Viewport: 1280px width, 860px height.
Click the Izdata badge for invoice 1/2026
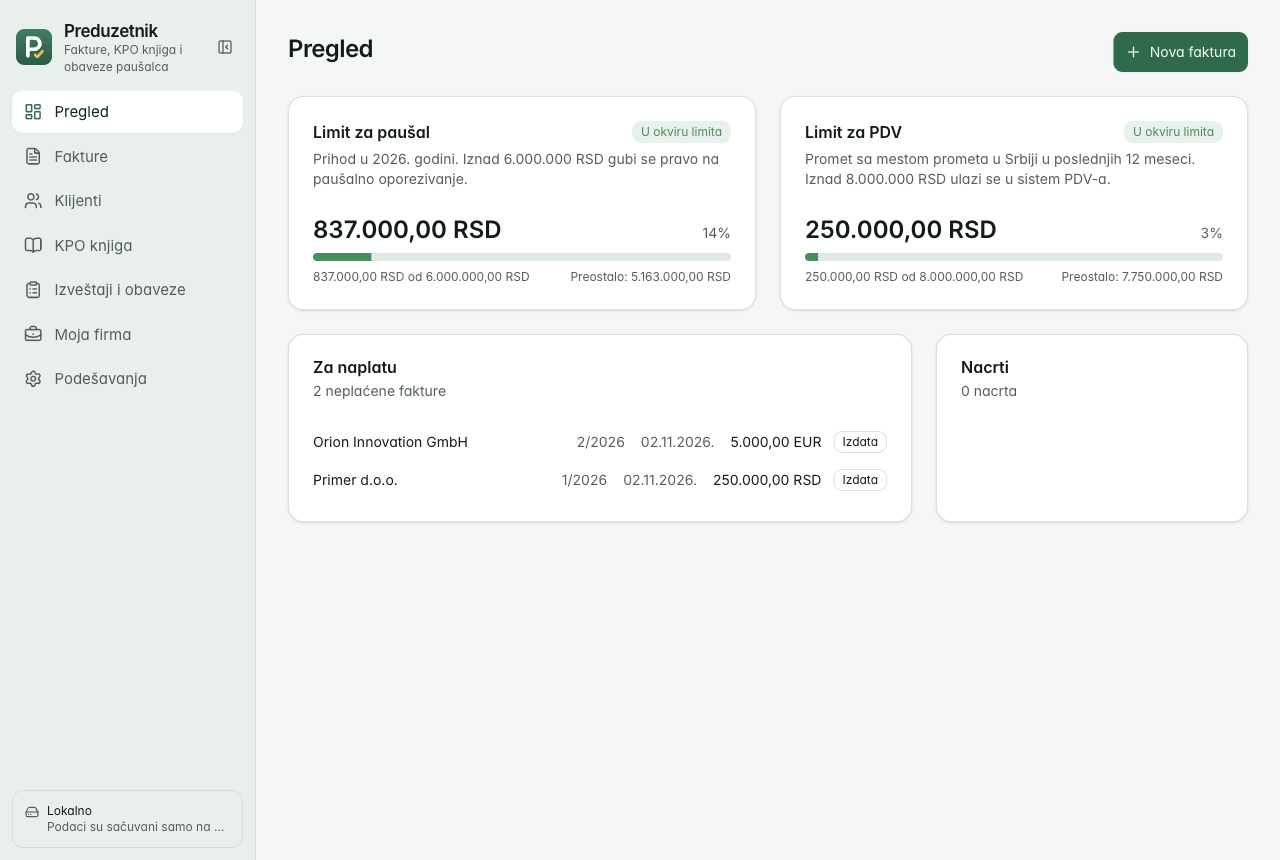point(860,480)
